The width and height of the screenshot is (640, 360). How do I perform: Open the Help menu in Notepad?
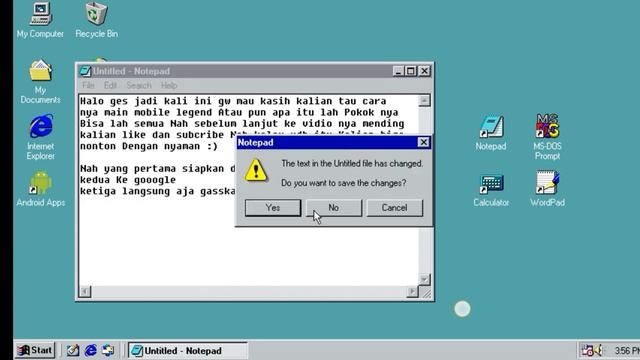[x=169, y=85]
